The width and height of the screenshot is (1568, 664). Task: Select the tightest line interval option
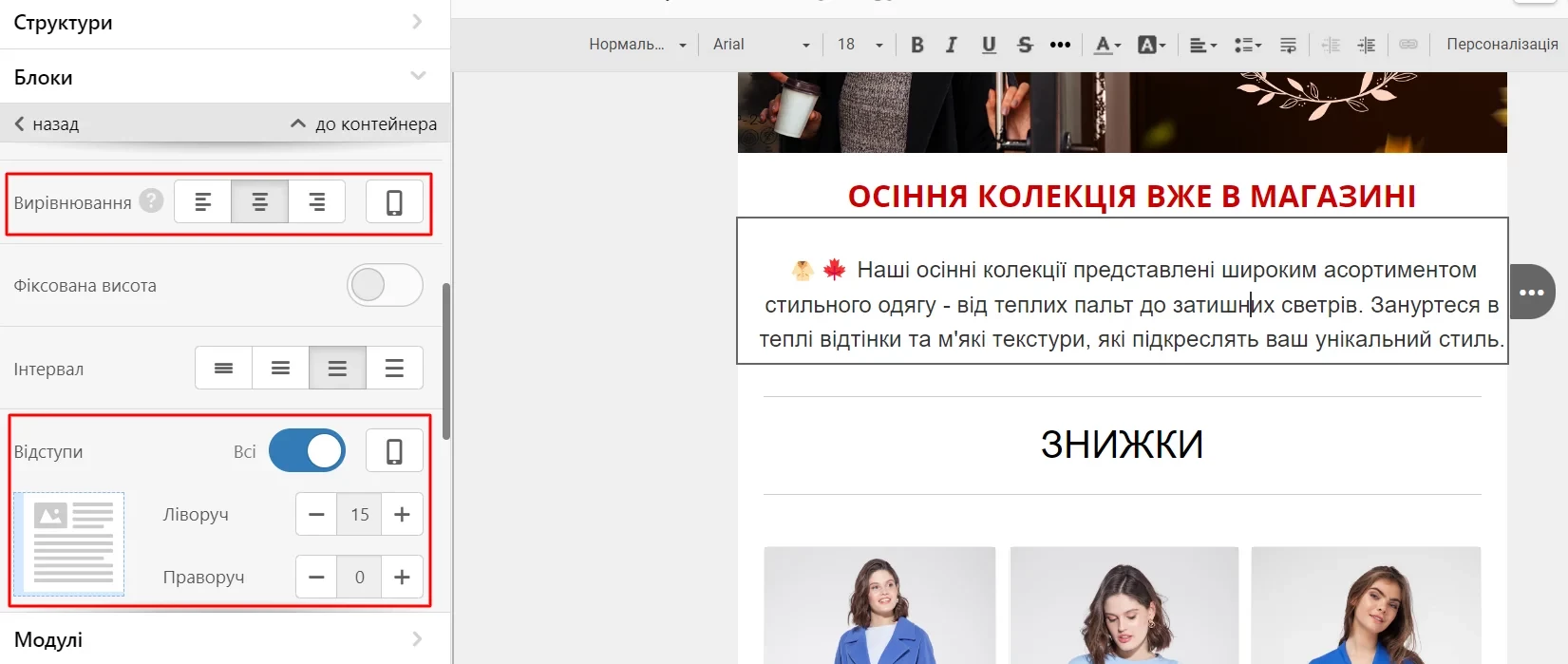tap(223, 368)
